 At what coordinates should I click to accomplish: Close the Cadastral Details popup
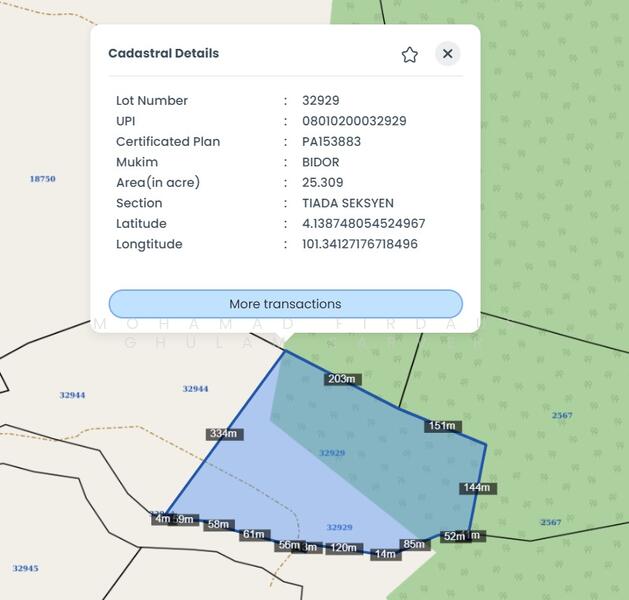(x=447, y=54)
